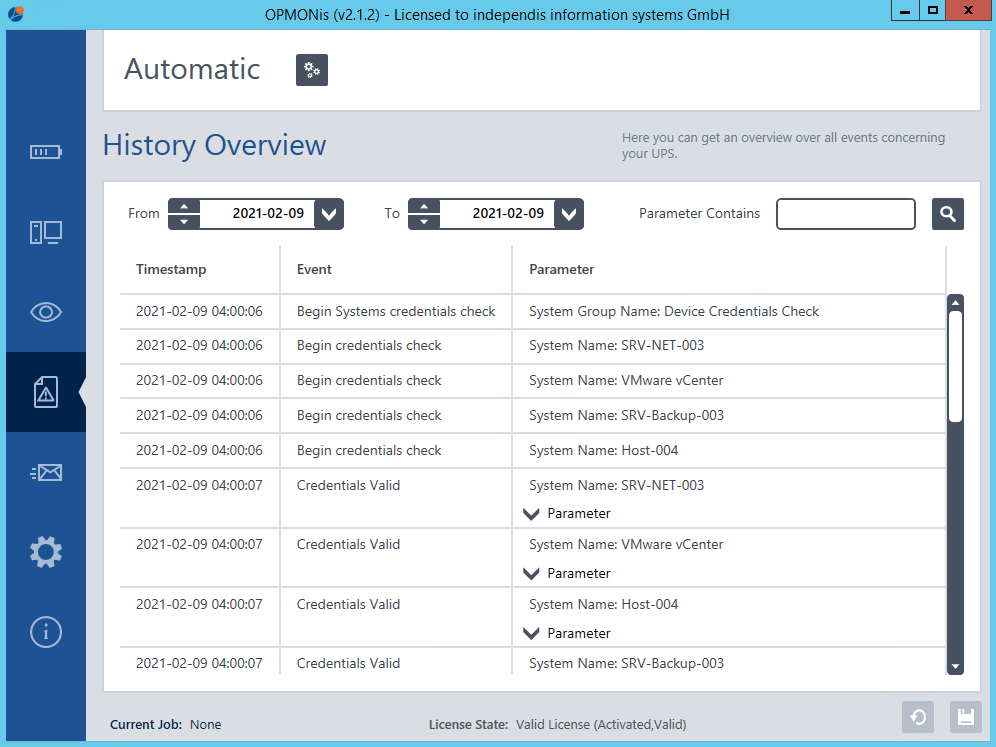Open the mail notification sidebar section
Screen dimensions: 996x747
(x=46, y=472)
